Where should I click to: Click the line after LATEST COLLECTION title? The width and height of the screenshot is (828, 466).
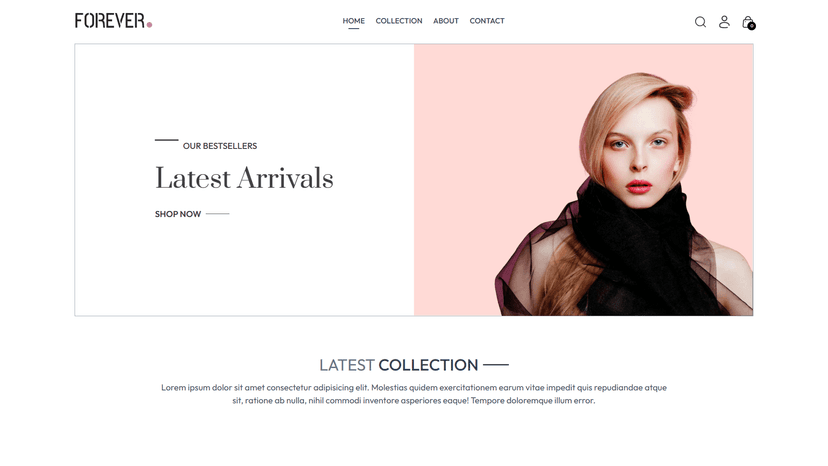coord(496,365)
